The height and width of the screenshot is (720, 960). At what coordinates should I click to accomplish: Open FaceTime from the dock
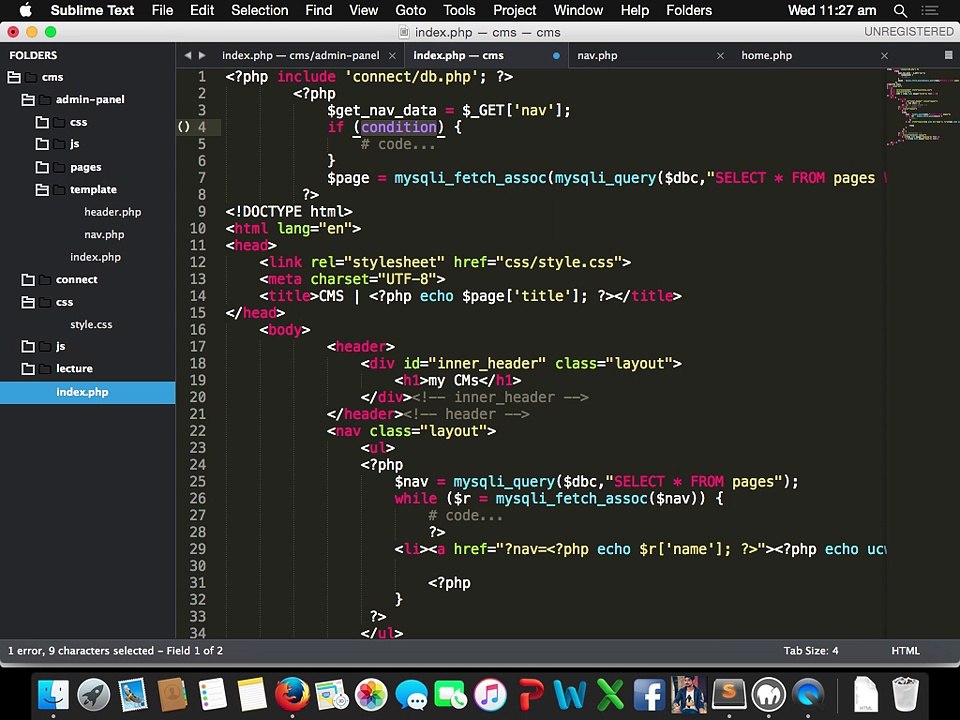[x=451, y=695]
